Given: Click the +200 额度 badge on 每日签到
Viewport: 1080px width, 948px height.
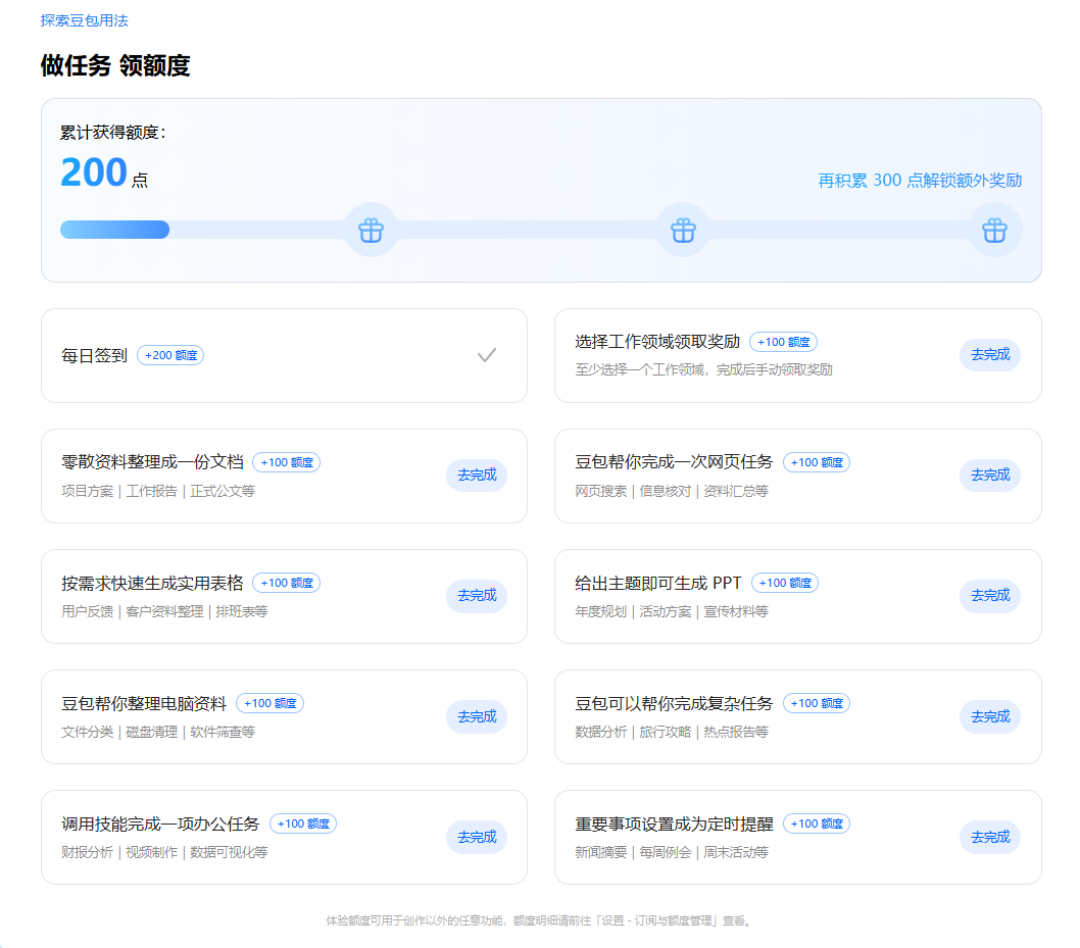Looking at the screenshot, I should [x=171, y=356].
